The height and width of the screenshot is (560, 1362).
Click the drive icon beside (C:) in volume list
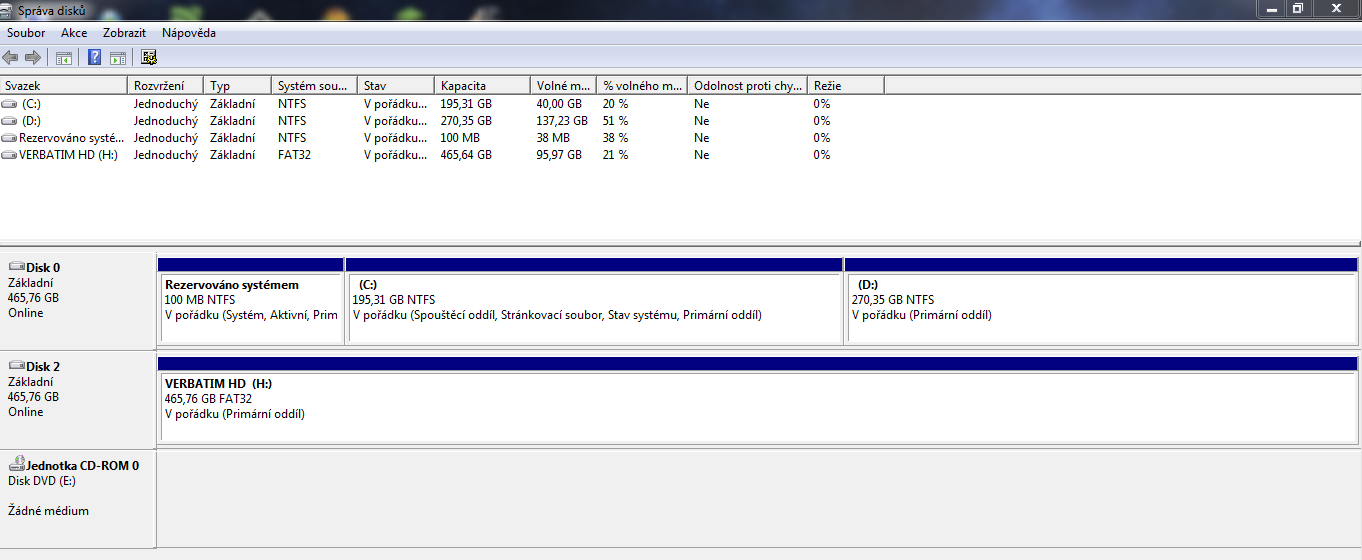pyautogui.click(x=9, y=104)
